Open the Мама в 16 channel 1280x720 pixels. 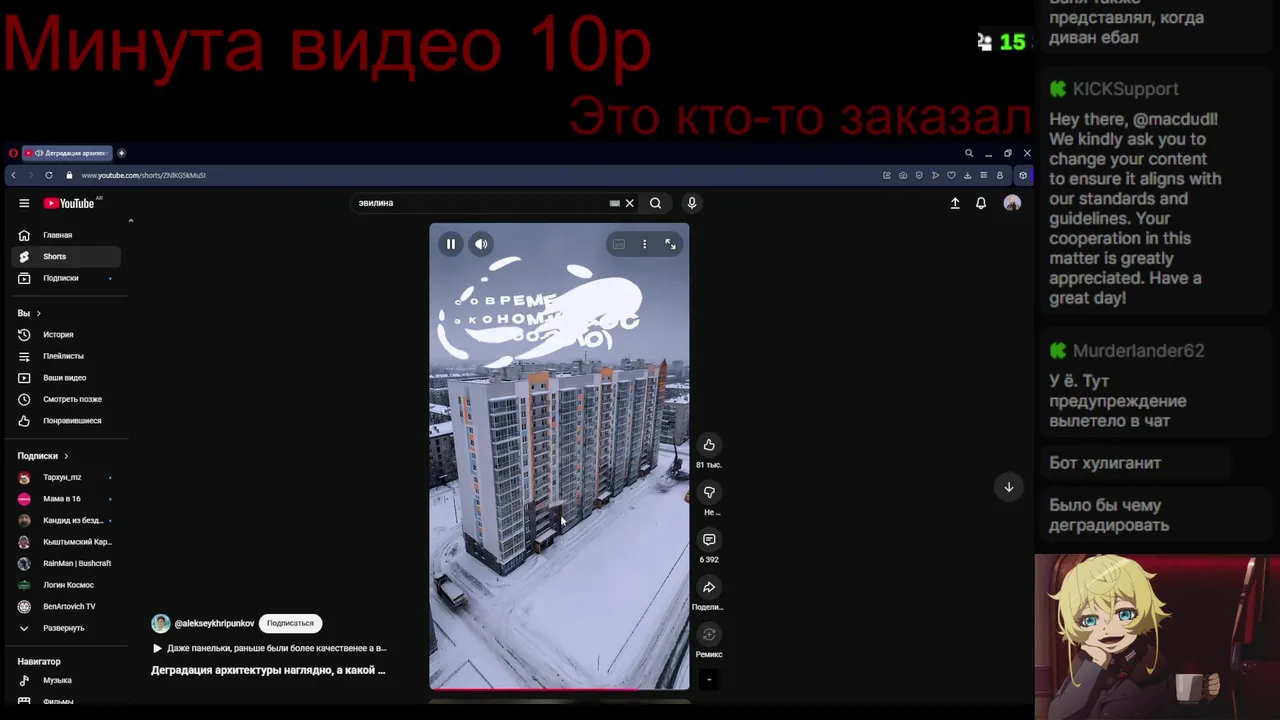pyautogui.click(x=66, y=499)
